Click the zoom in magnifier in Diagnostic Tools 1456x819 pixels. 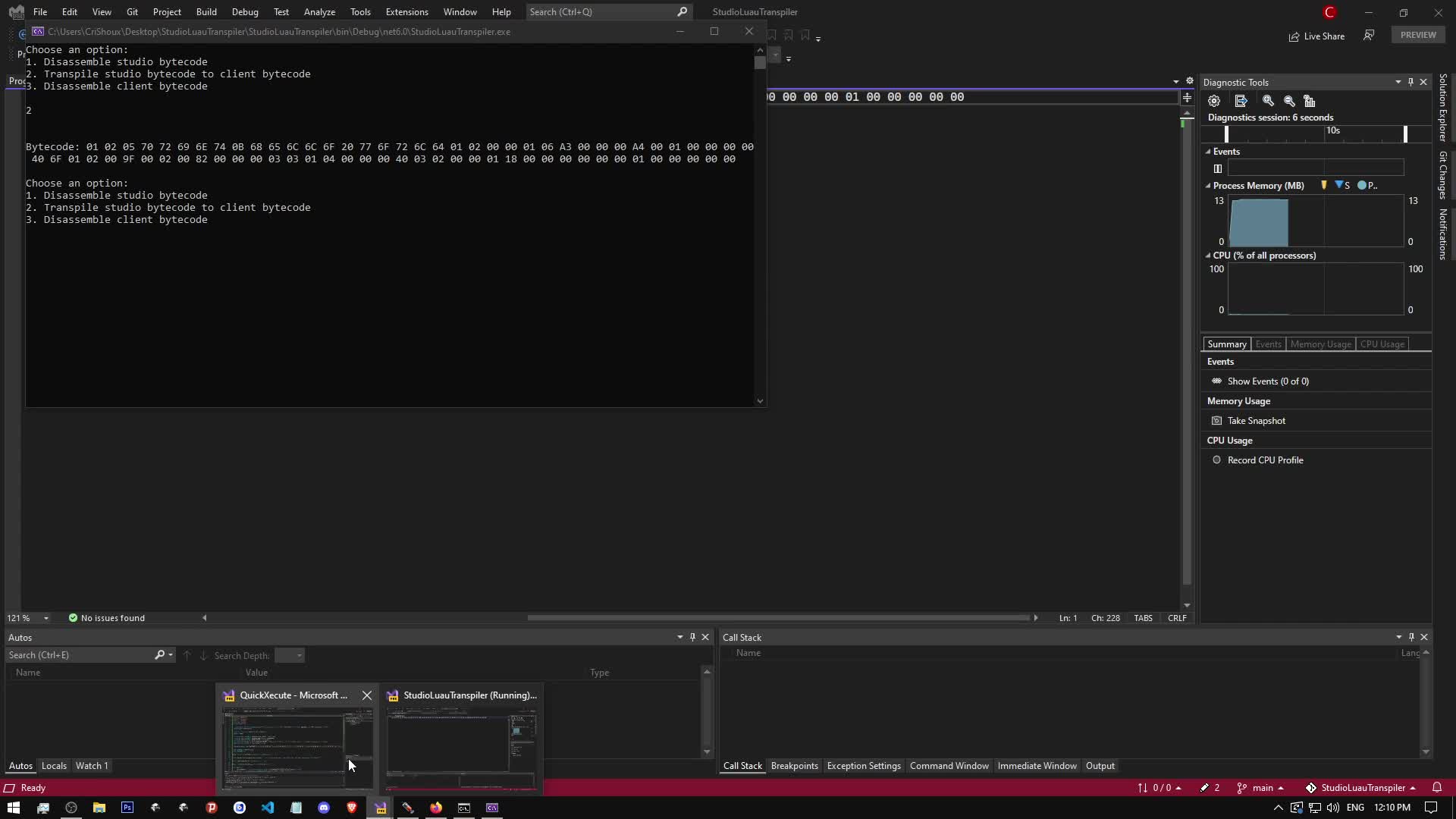point(1268,101)
